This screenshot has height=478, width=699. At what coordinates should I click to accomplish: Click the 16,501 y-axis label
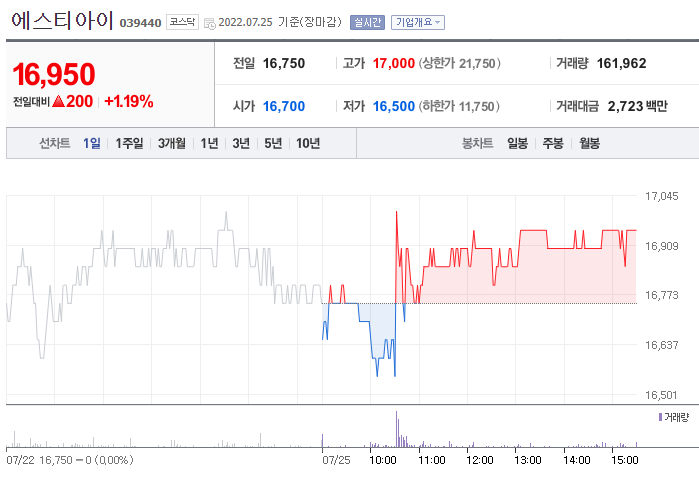[662, 395]
